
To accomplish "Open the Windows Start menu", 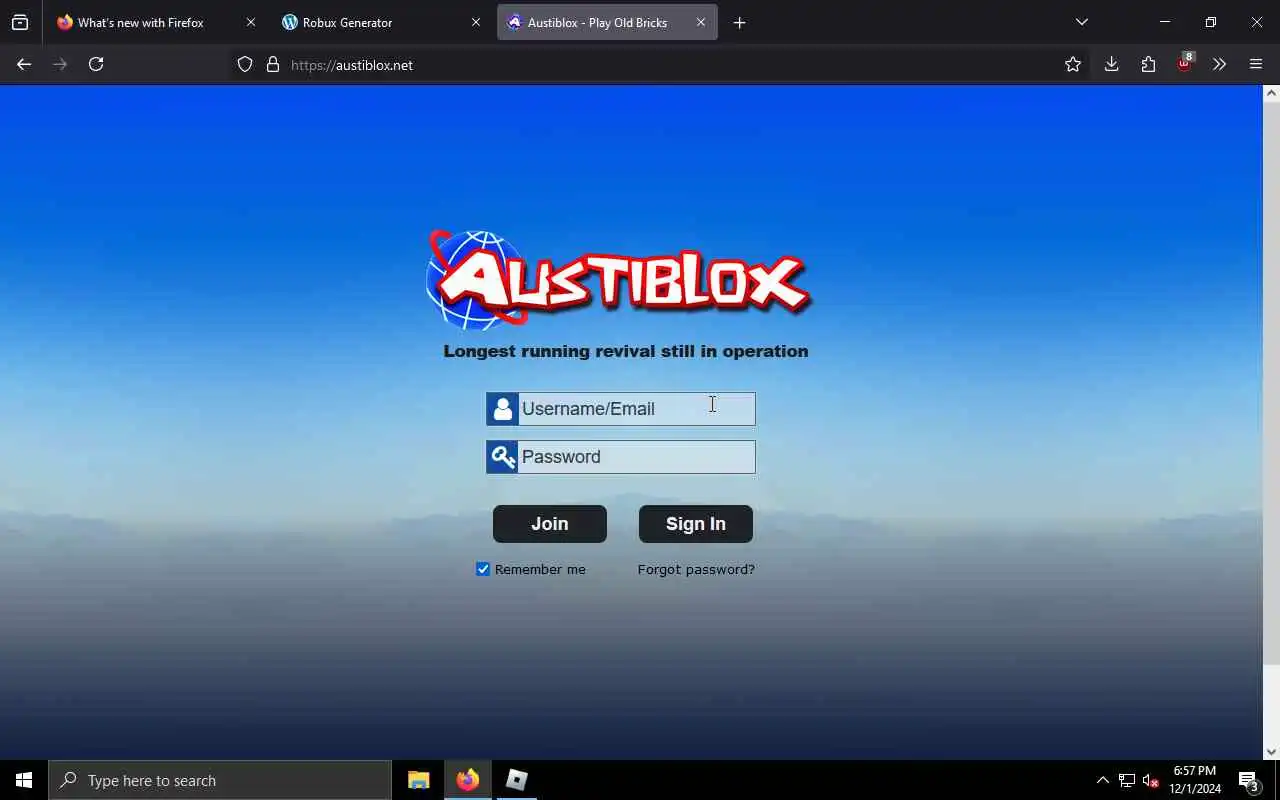I will pyautogui.click(x=24, y=780).
